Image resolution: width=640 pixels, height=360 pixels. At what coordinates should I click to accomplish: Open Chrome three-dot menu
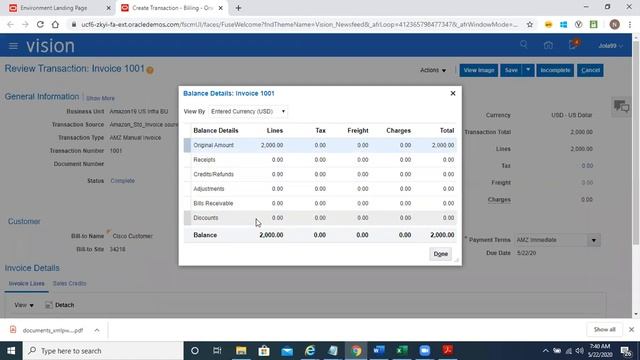click(x=630, y=24)
